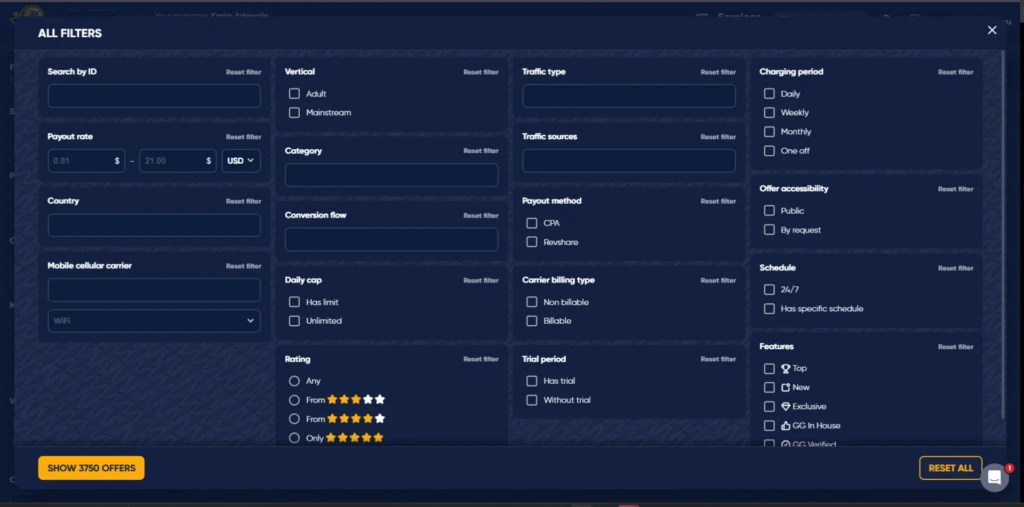Tick the Weekly charging period
The image size is (1024, 507).
coord(769,112)
